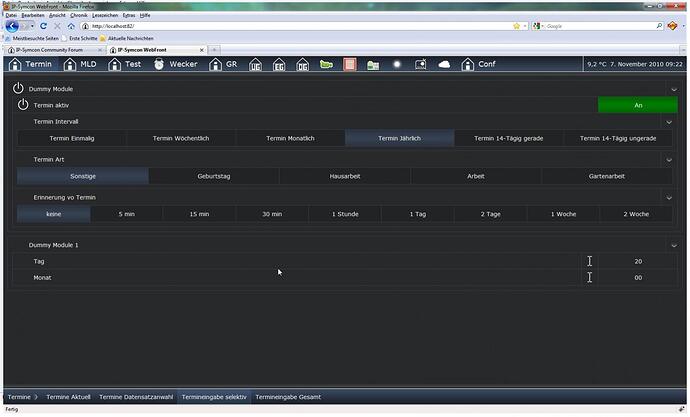Open the Termine bottom navigation item
This screenshot has height=417, width=690.
pyautogui.click(x=22, y=397)
